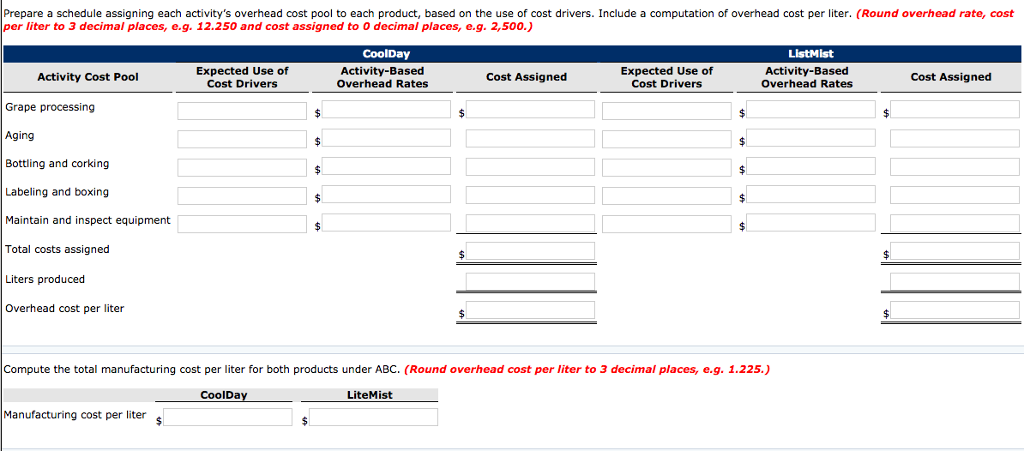Click ListMist Aging Cost Assigned input
The height and width of the screenshot is (451, 1024).
[x=955, y=138]
